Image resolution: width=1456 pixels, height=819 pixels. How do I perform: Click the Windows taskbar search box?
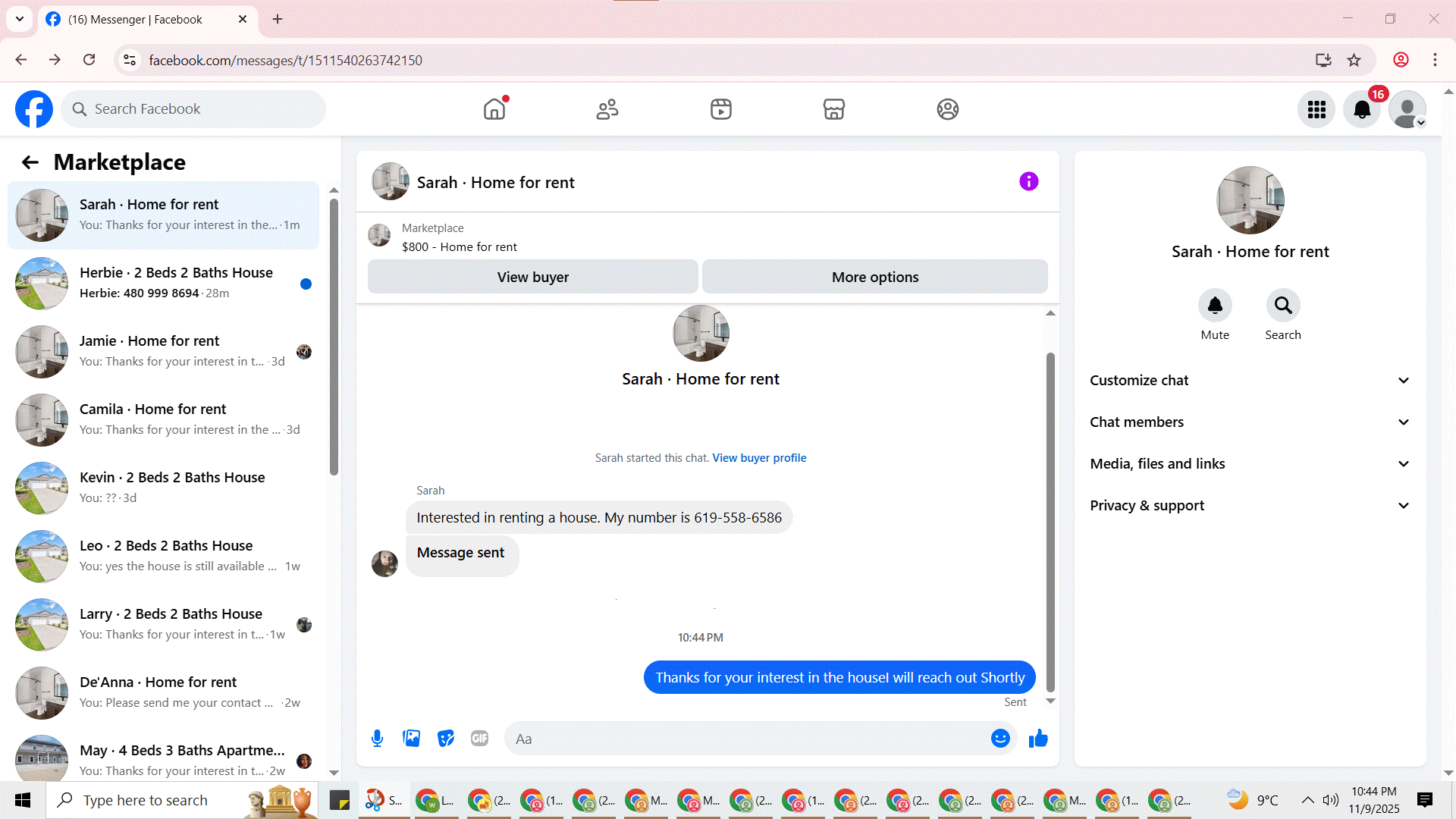coord(182,800)
